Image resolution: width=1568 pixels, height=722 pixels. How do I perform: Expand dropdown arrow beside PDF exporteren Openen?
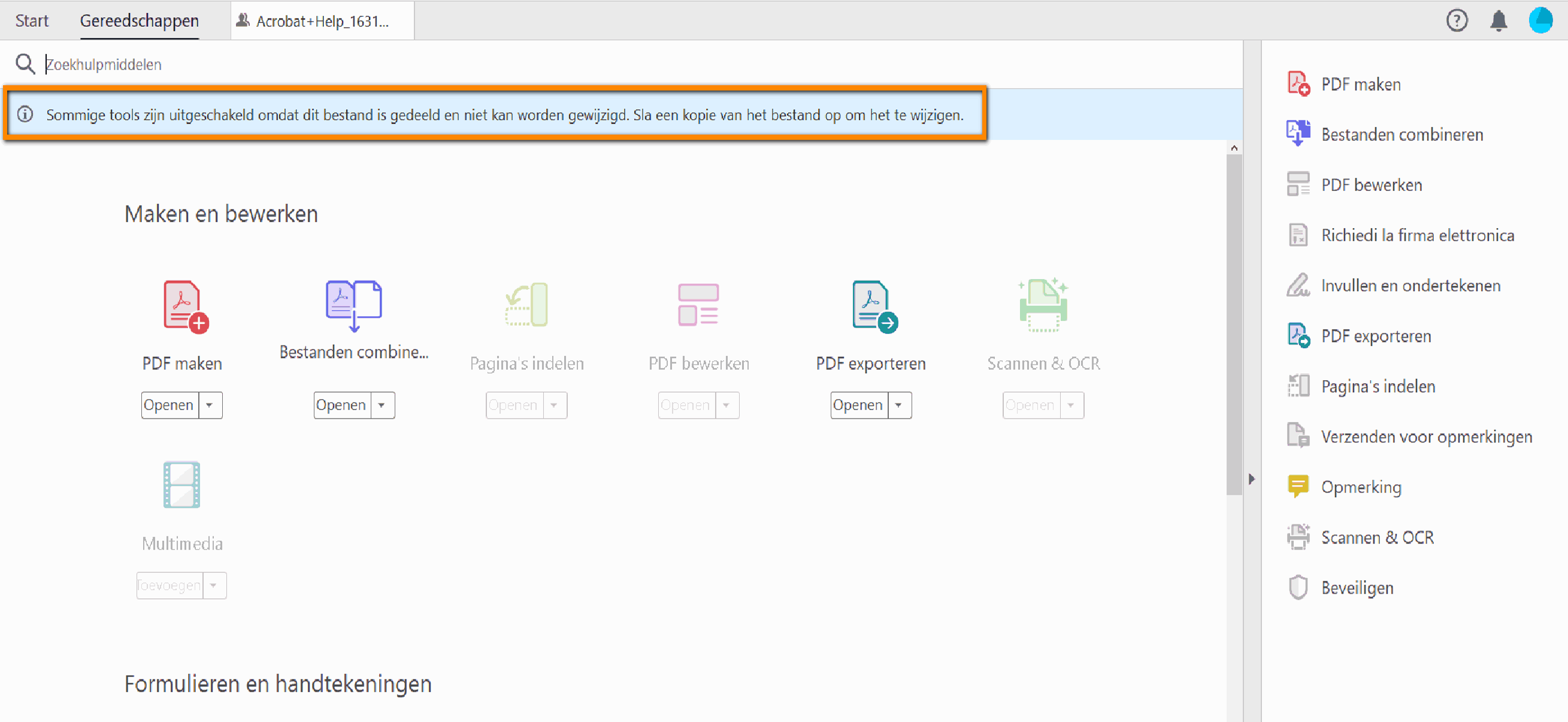(x=898, y=405)
